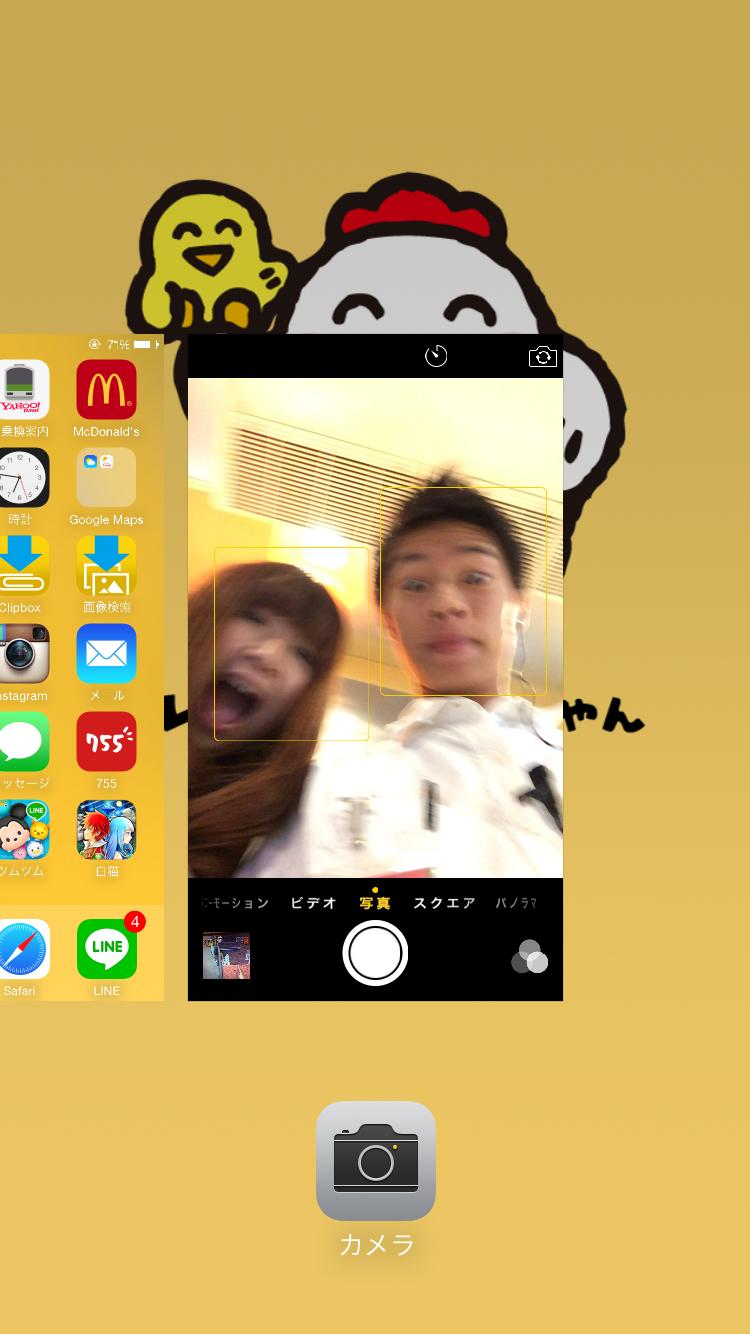750x1334 pixels.
Task: Open the Mail app icon
Action: (x=106, y=654)
